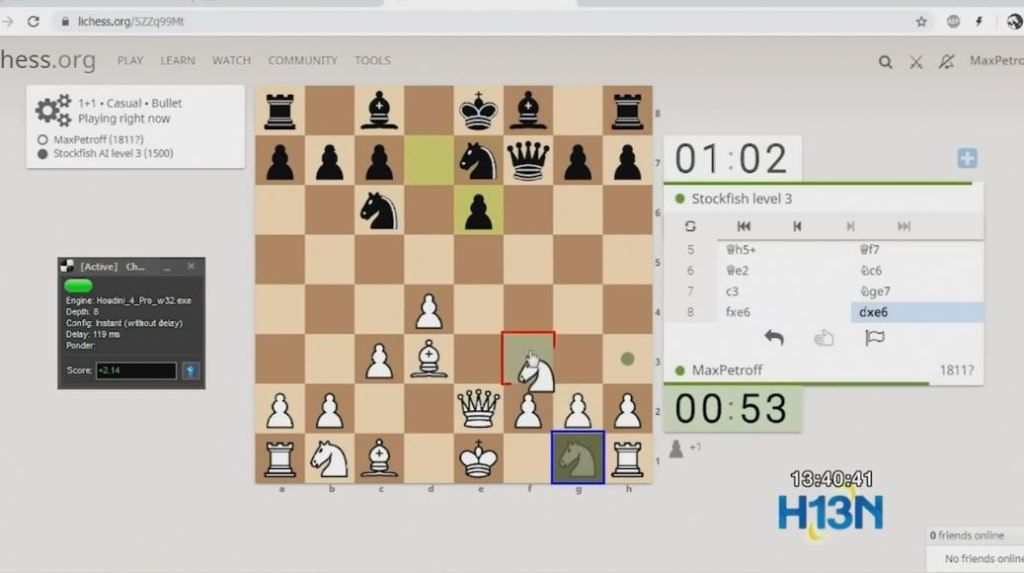
Task: Select move dxe6 in the move list
Action: pos(874,312)
